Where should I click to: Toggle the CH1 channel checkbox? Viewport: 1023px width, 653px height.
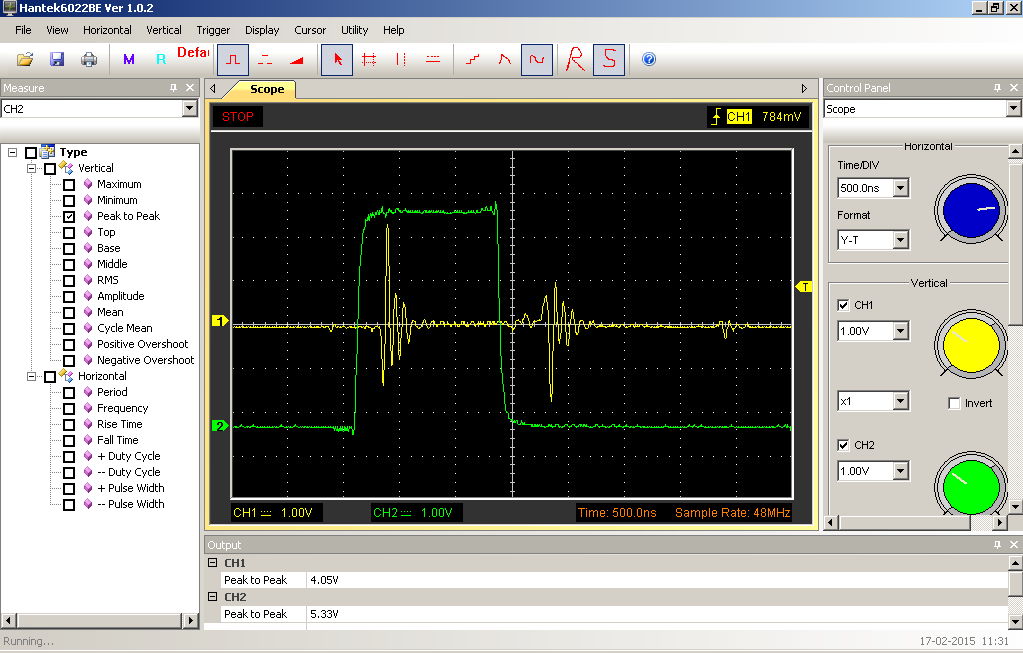(843, 305)
